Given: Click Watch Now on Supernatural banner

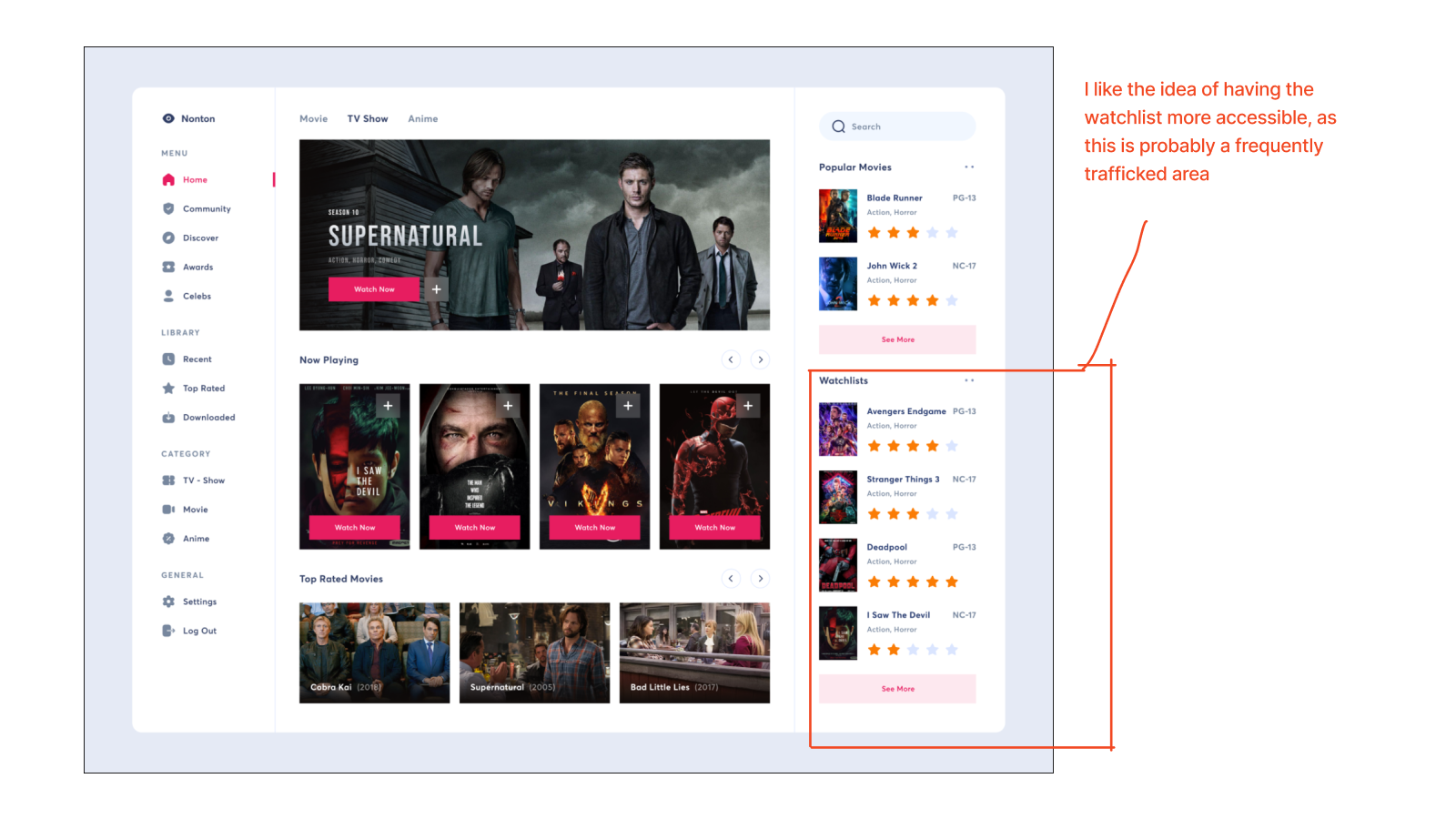Looking at the screenshot, I should click(x=374, y=289).
